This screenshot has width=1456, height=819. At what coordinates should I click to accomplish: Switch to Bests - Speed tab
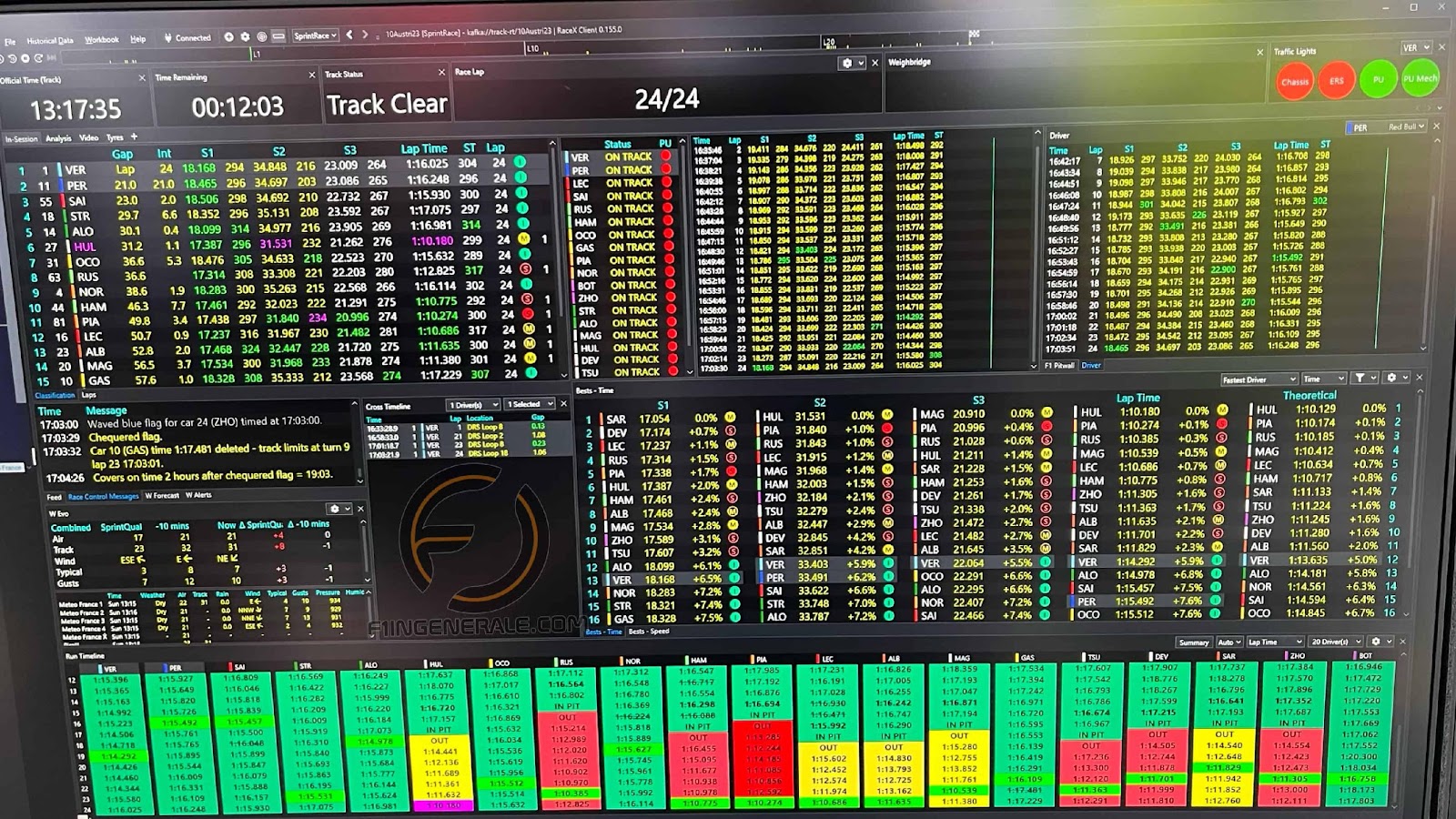(x=648, y=631)
